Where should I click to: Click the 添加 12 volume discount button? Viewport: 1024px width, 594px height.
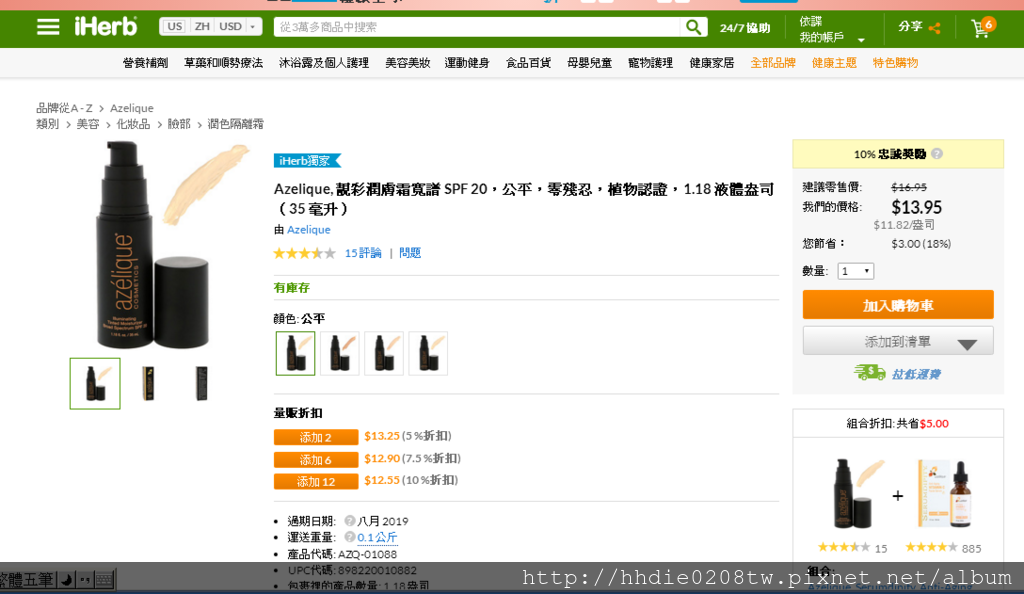316,482
